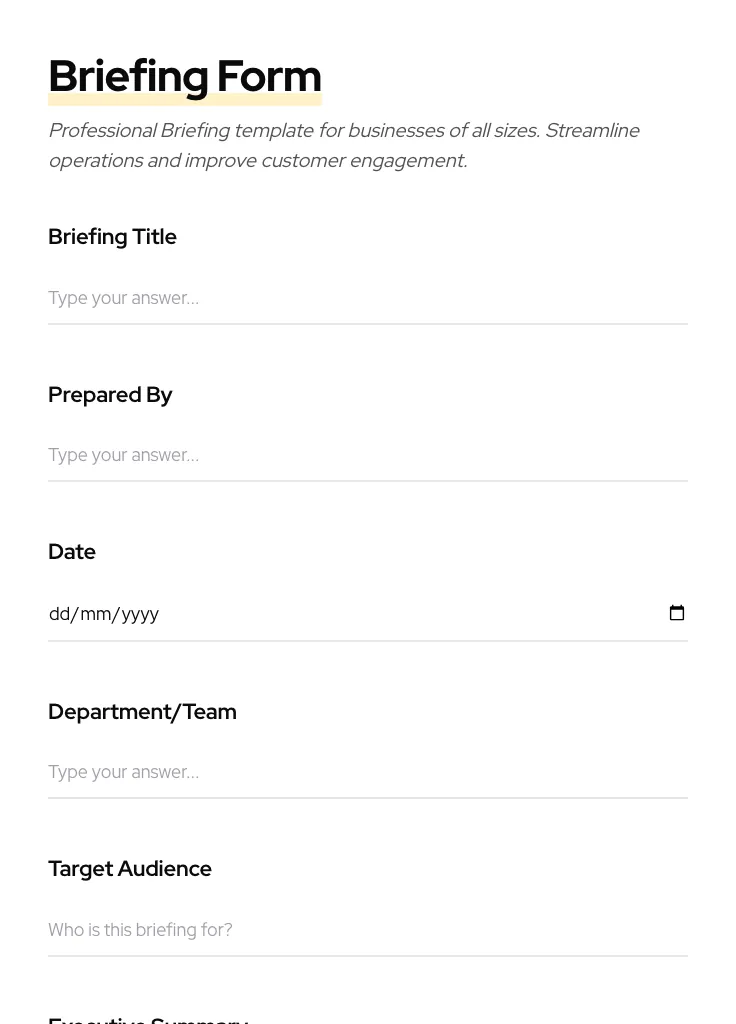Click the partially visible Executive Summary label
The width and height of the screenshot is (736, 1024).
(x=148, y=1018)
